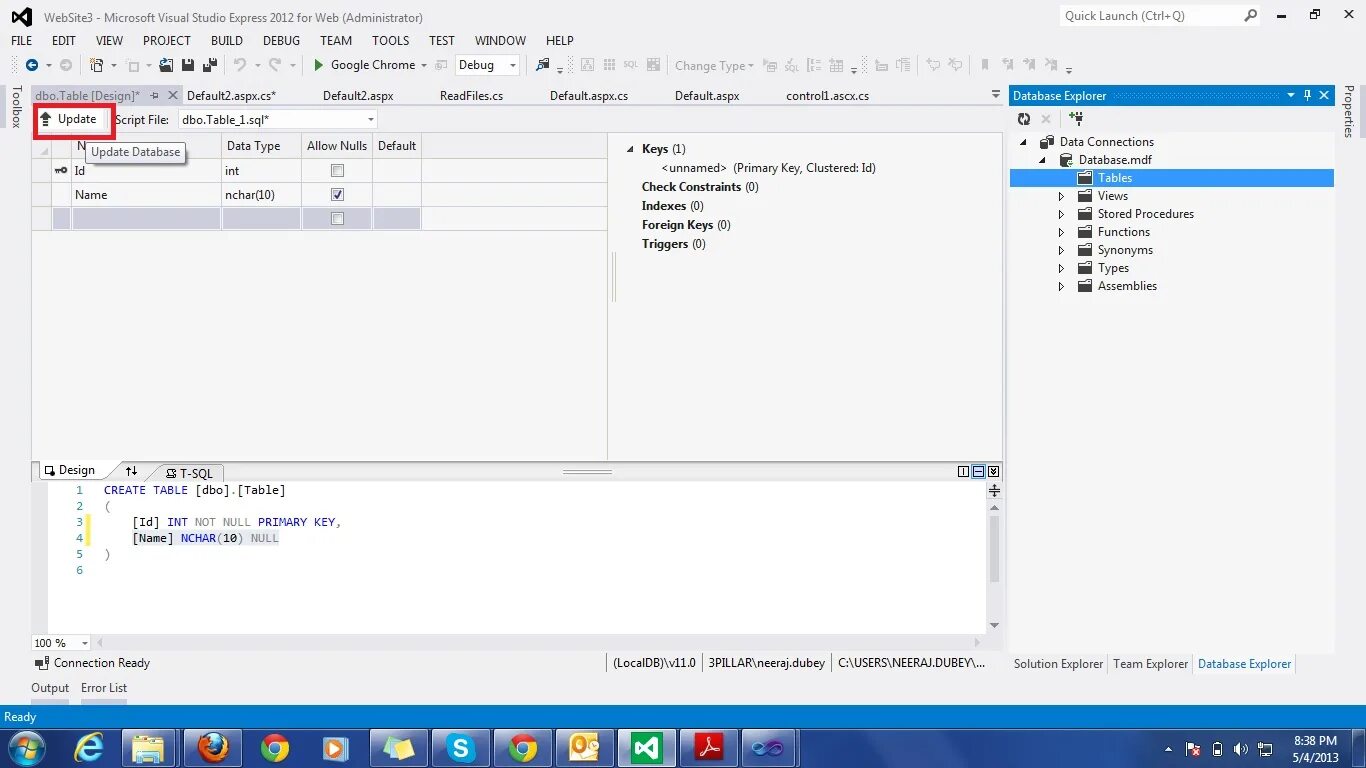Toggle Allow Nulls in the empty row
This screenshot has width=1366, height=768.
[337, 219]
